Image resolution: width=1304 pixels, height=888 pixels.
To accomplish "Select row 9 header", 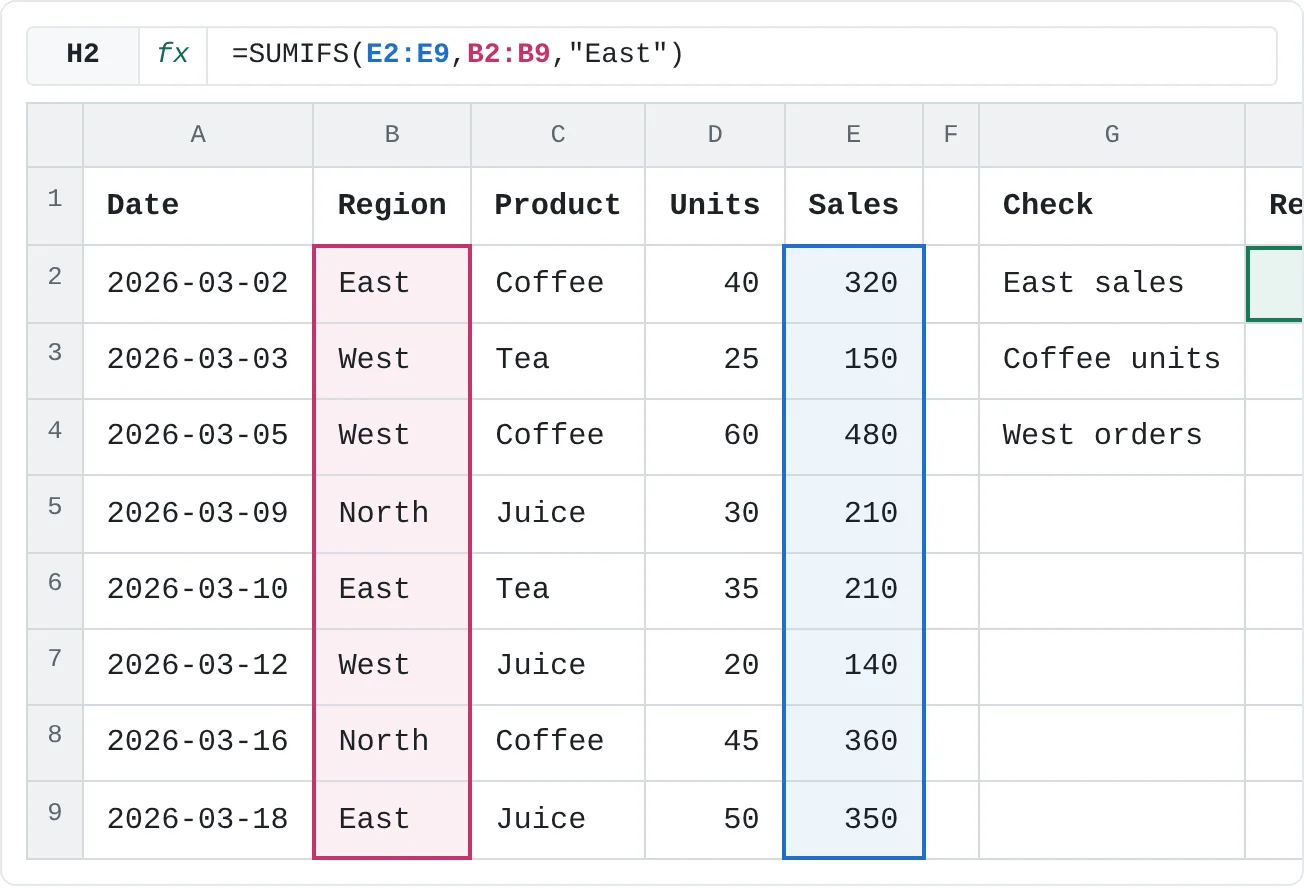I will (x=55, y=819).
